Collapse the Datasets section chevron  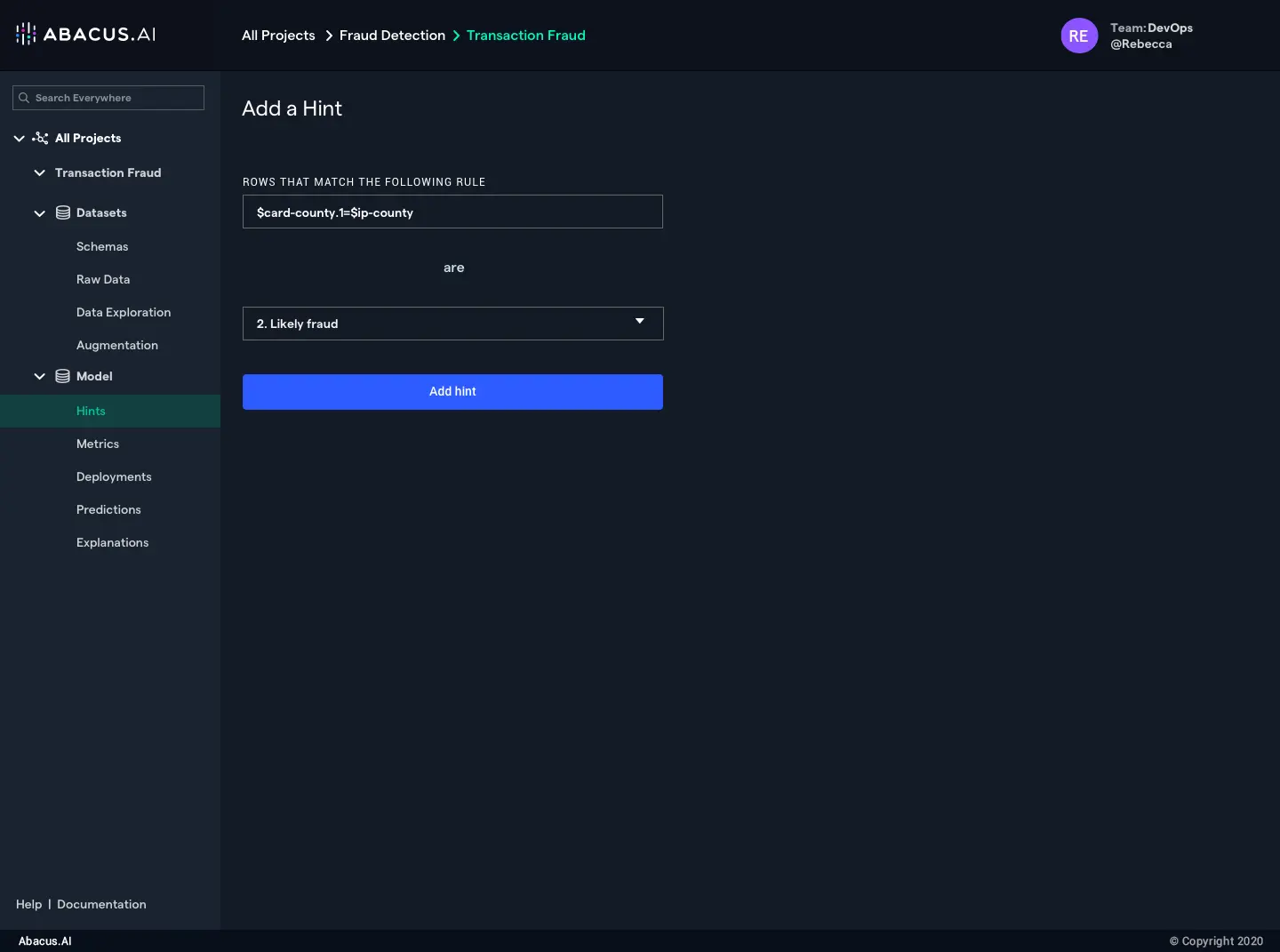(x=39, y=212)
